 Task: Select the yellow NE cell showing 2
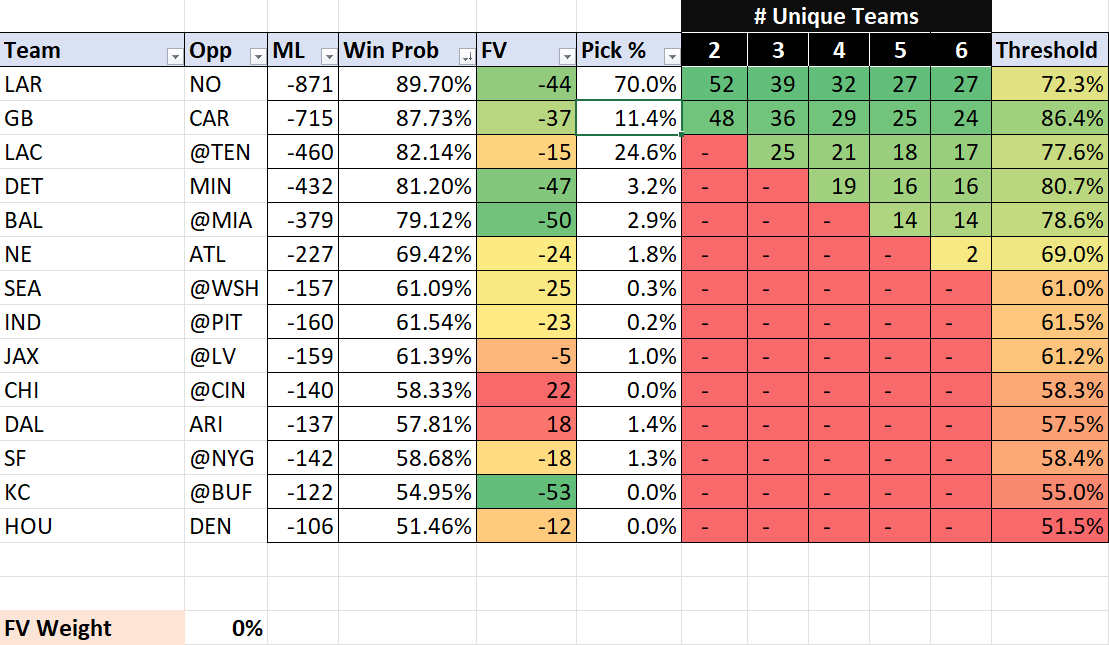click(x=961, y=254)
